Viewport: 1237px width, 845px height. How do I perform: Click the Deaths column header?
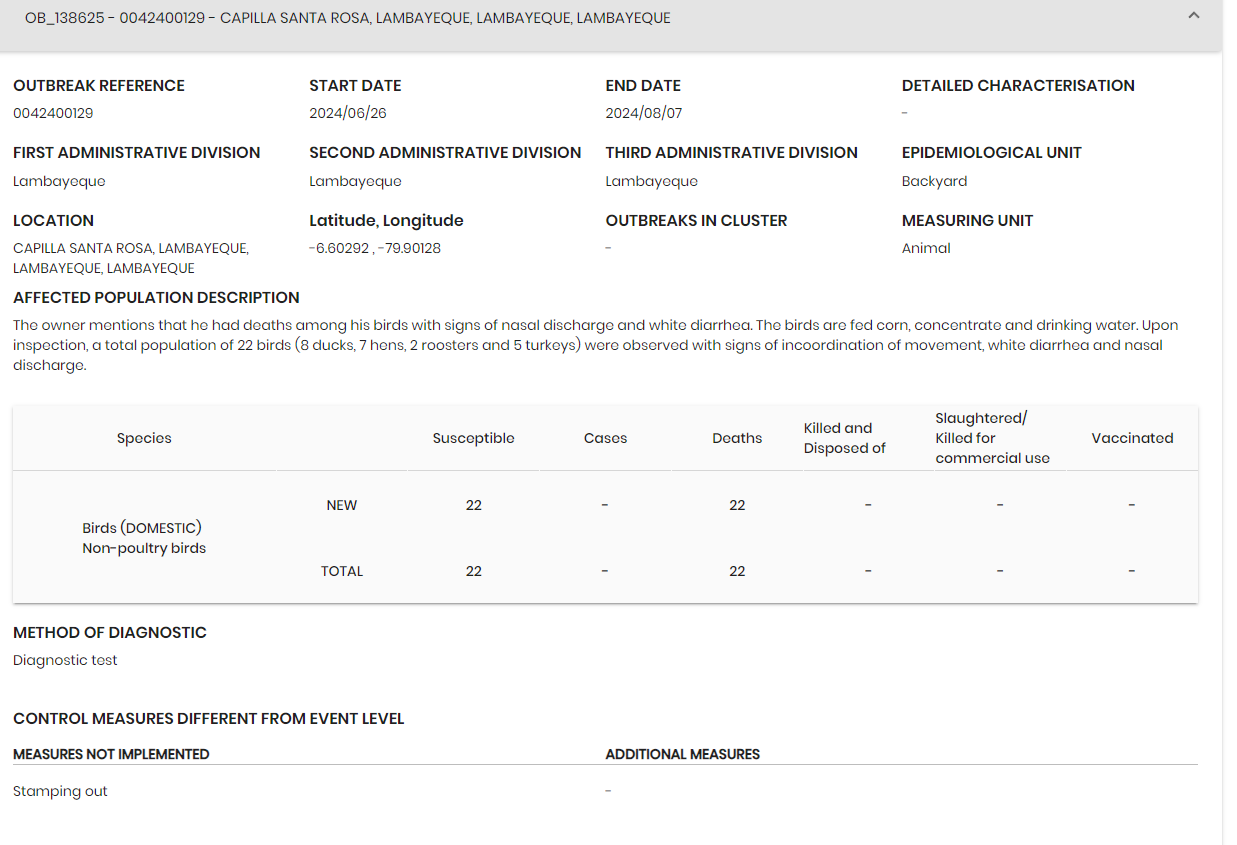(x=737, y=438)
